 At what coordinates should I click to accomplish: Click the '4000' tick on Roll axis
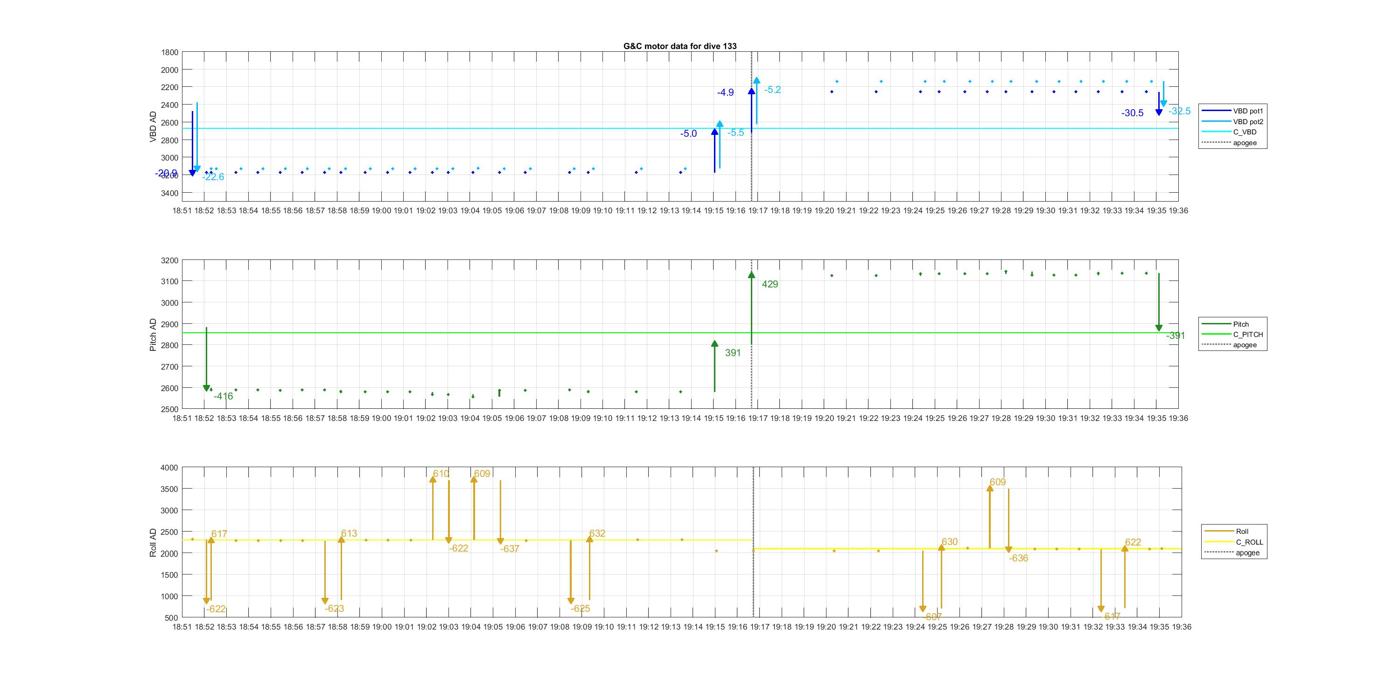pyautogui.click(x=170, y=468)
